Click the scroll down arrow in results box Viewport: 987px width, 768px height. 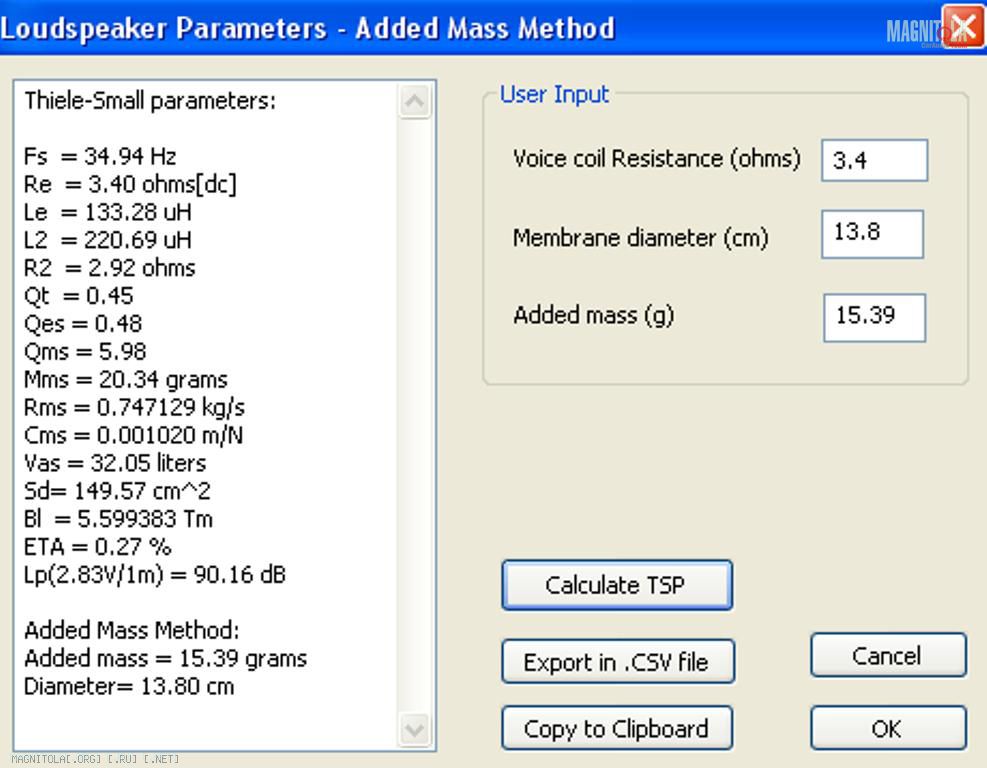pyautogui.click(x=414, y=728)
